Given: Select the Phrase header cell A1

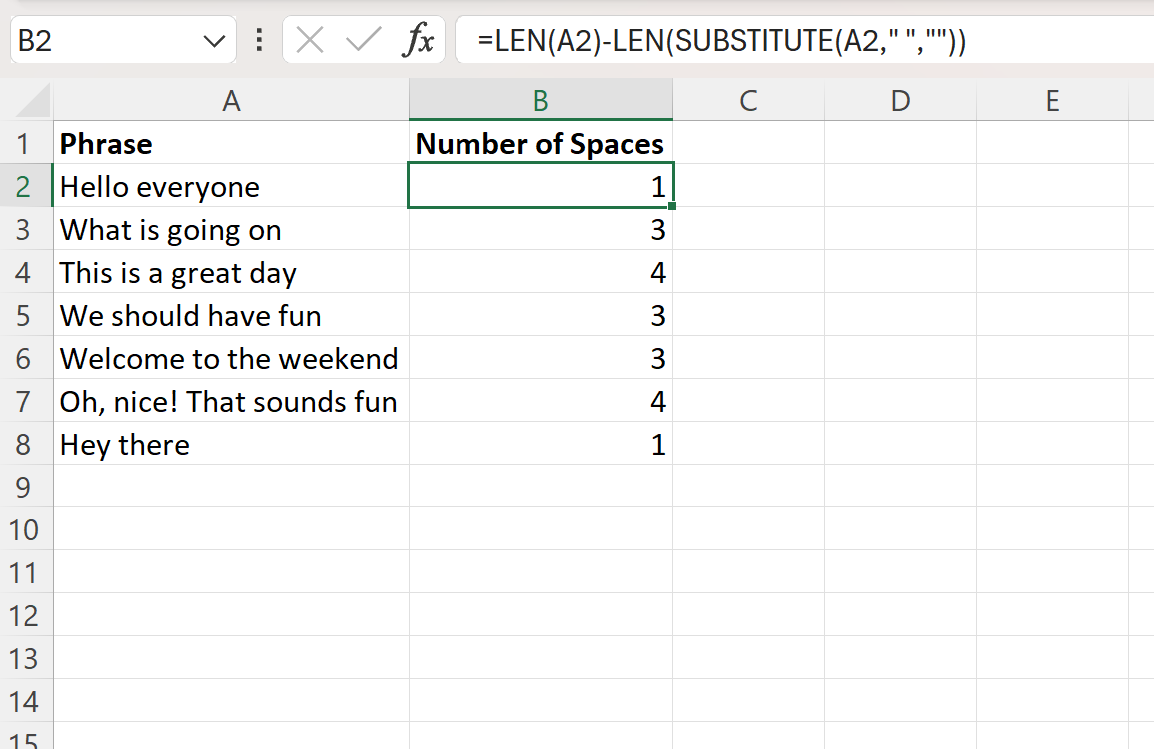Looking at the screenshot, I should [x=231, y=143].
